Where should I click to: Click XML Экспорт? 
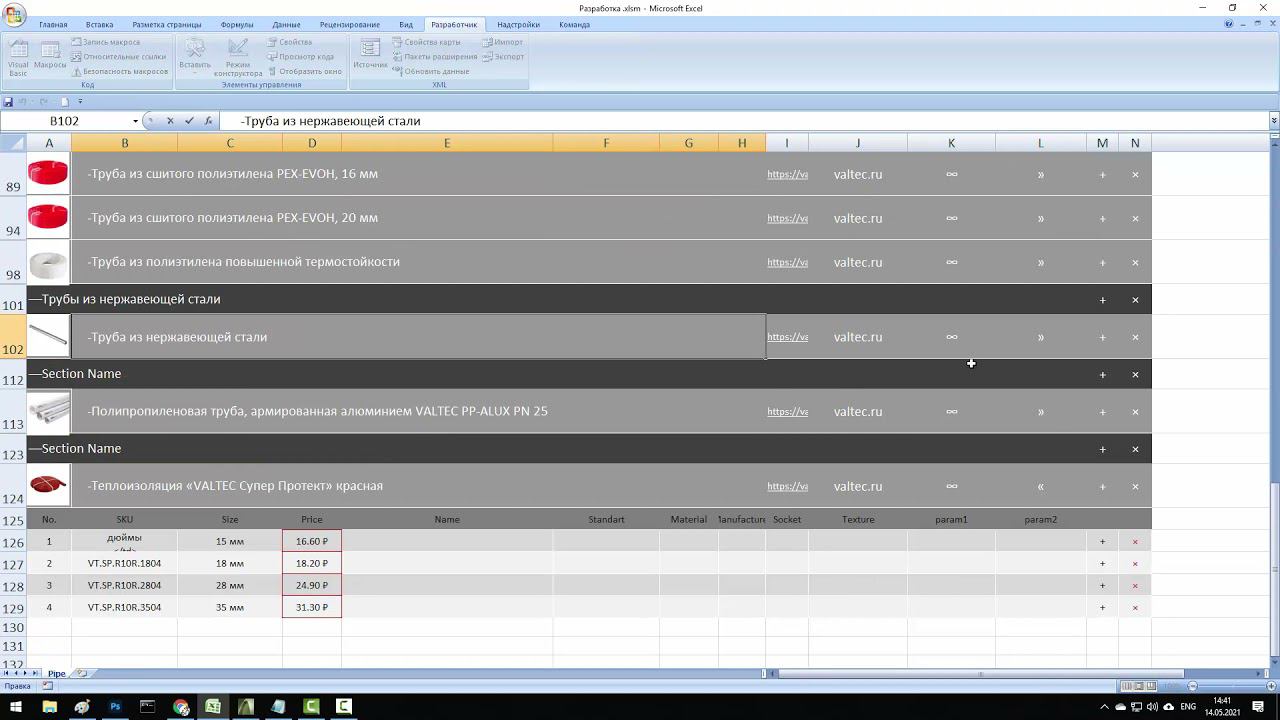click(x=503, y=57)
